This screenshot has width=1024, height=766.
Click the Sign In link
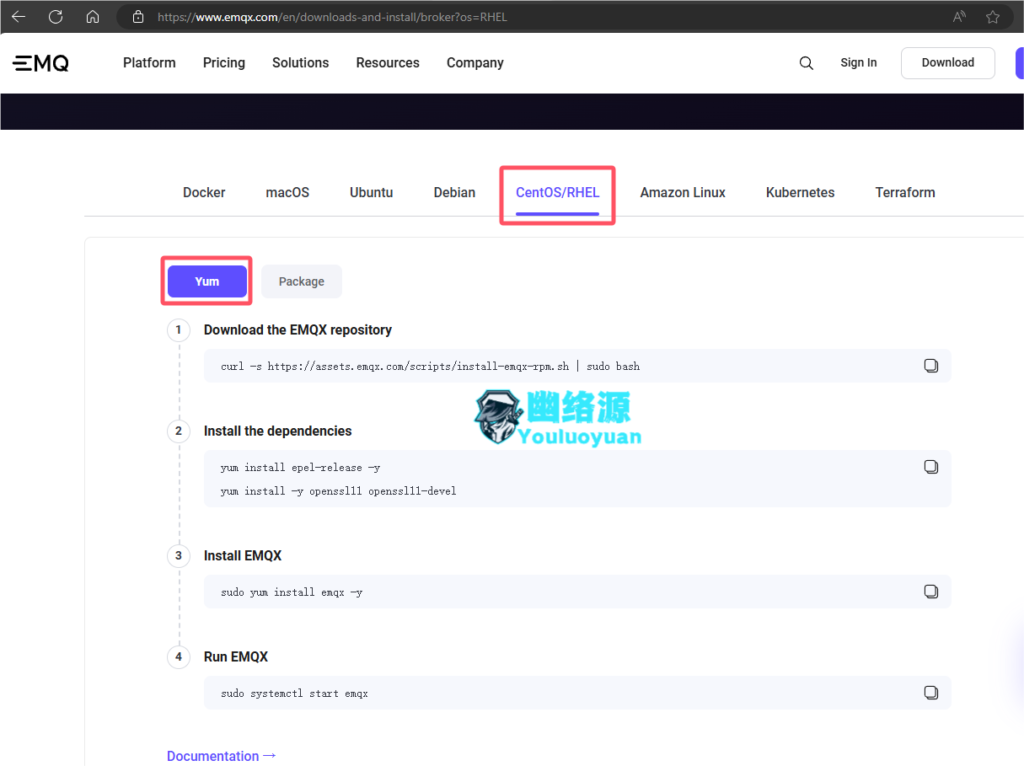(x=859, y=63)
